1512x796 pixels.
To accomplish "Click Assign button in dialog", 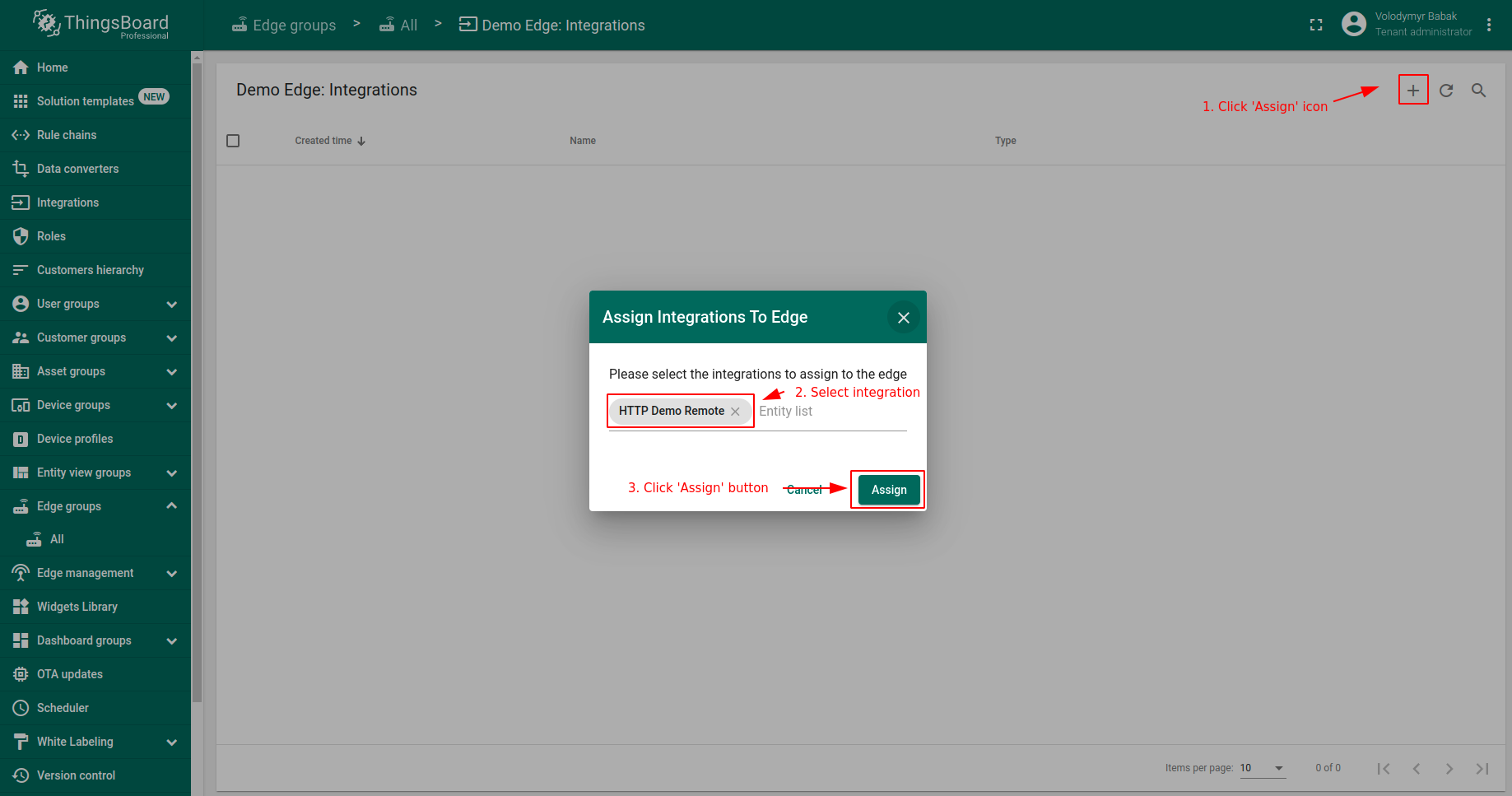I will [x=889, y=490].
